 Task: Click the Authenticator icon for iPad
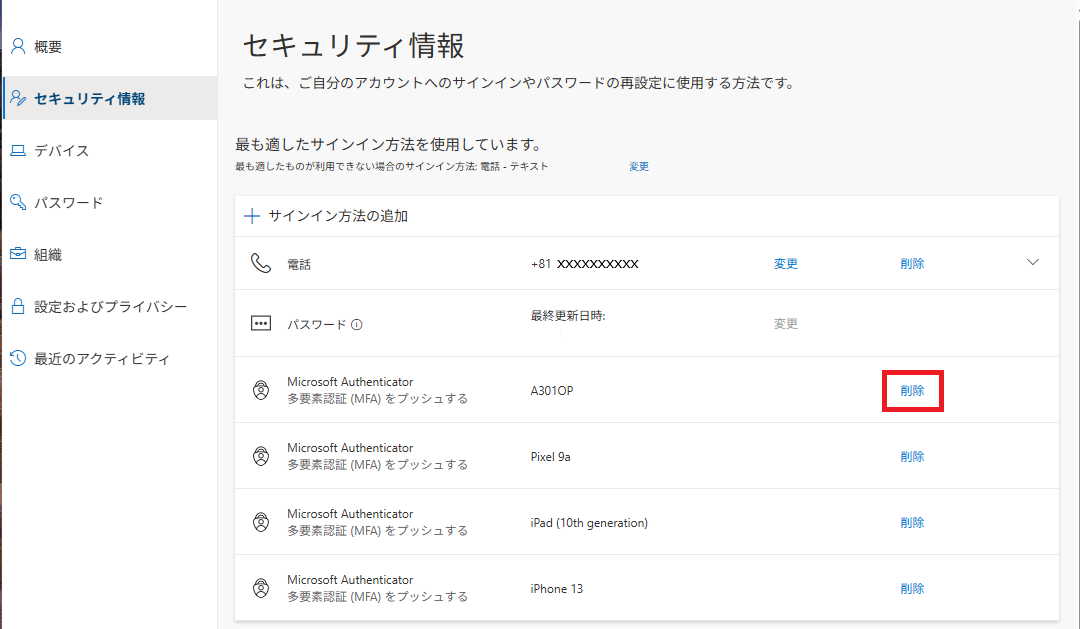[261, 522]
